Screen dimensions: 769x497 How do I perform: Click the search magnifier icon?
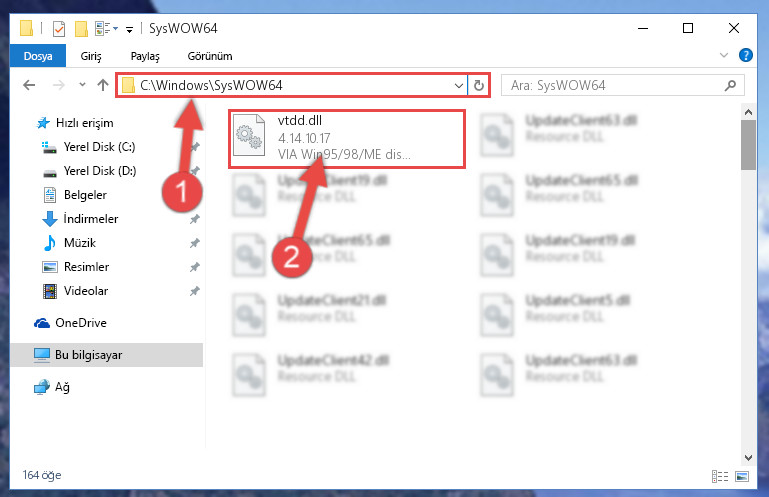730,85
